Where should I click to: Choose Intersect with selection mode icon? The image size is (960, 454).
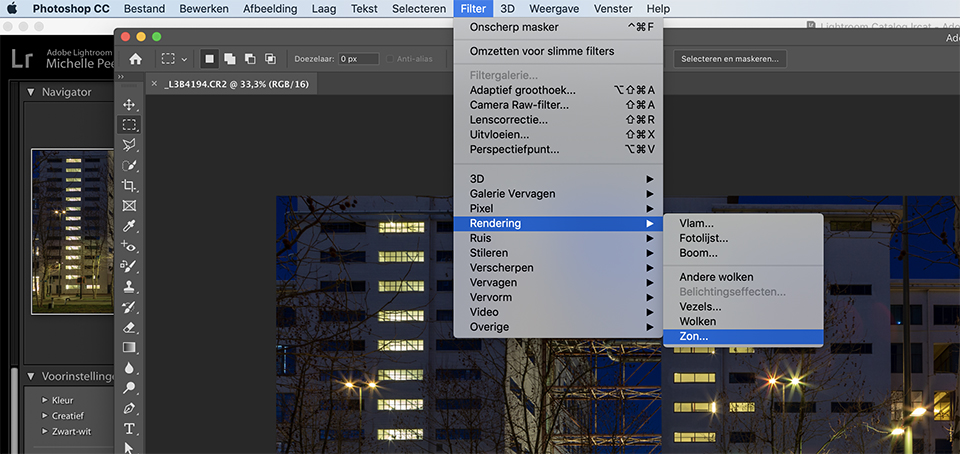[270, 59]
